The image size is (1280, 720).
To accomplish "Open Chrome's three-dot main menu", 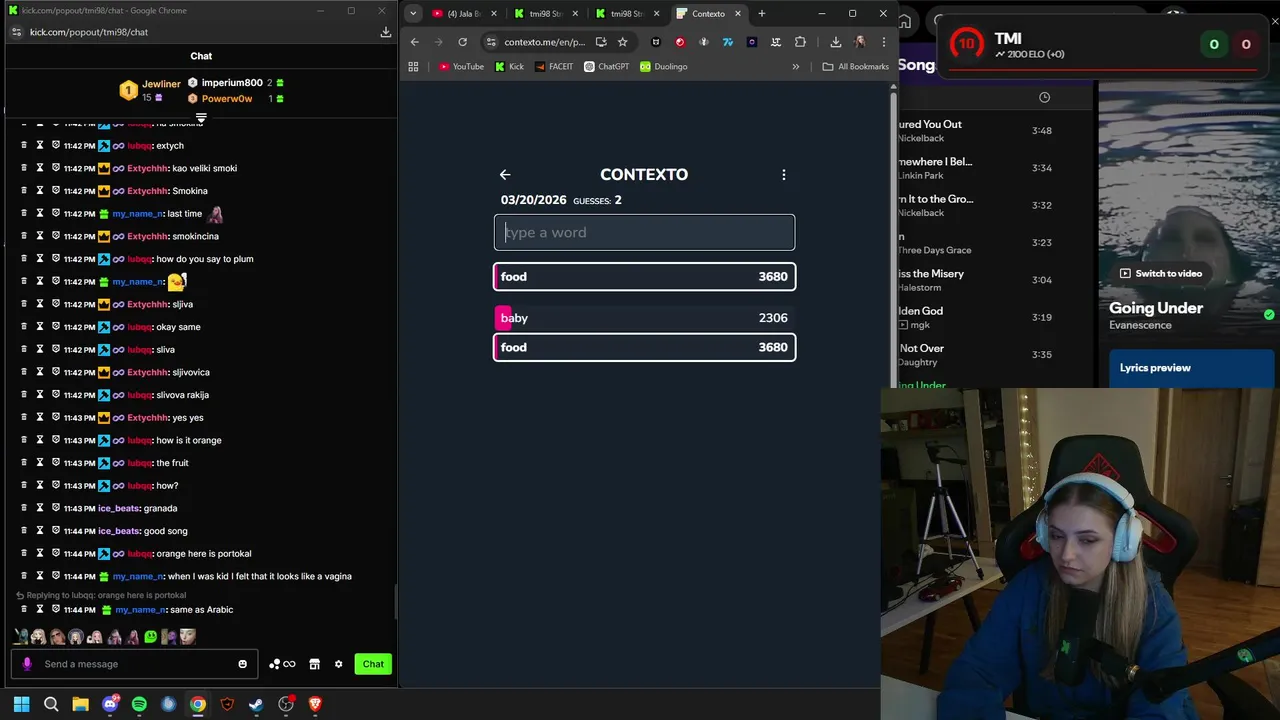I will coord(883,42).
